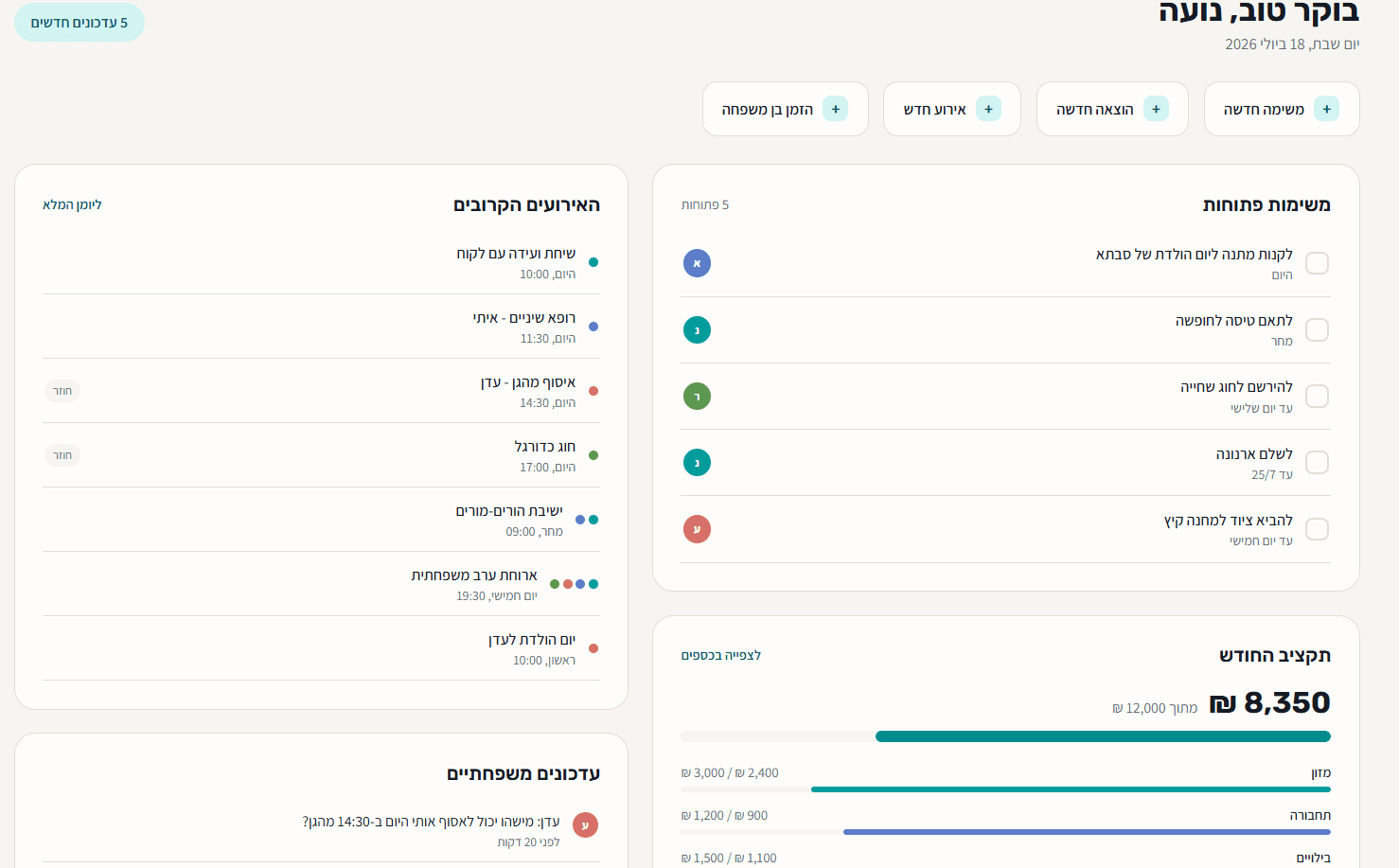Click the נ avatar on לשלם ארנונה
1399x868 pixels.
pyautogui.click(x=697, y=462)
